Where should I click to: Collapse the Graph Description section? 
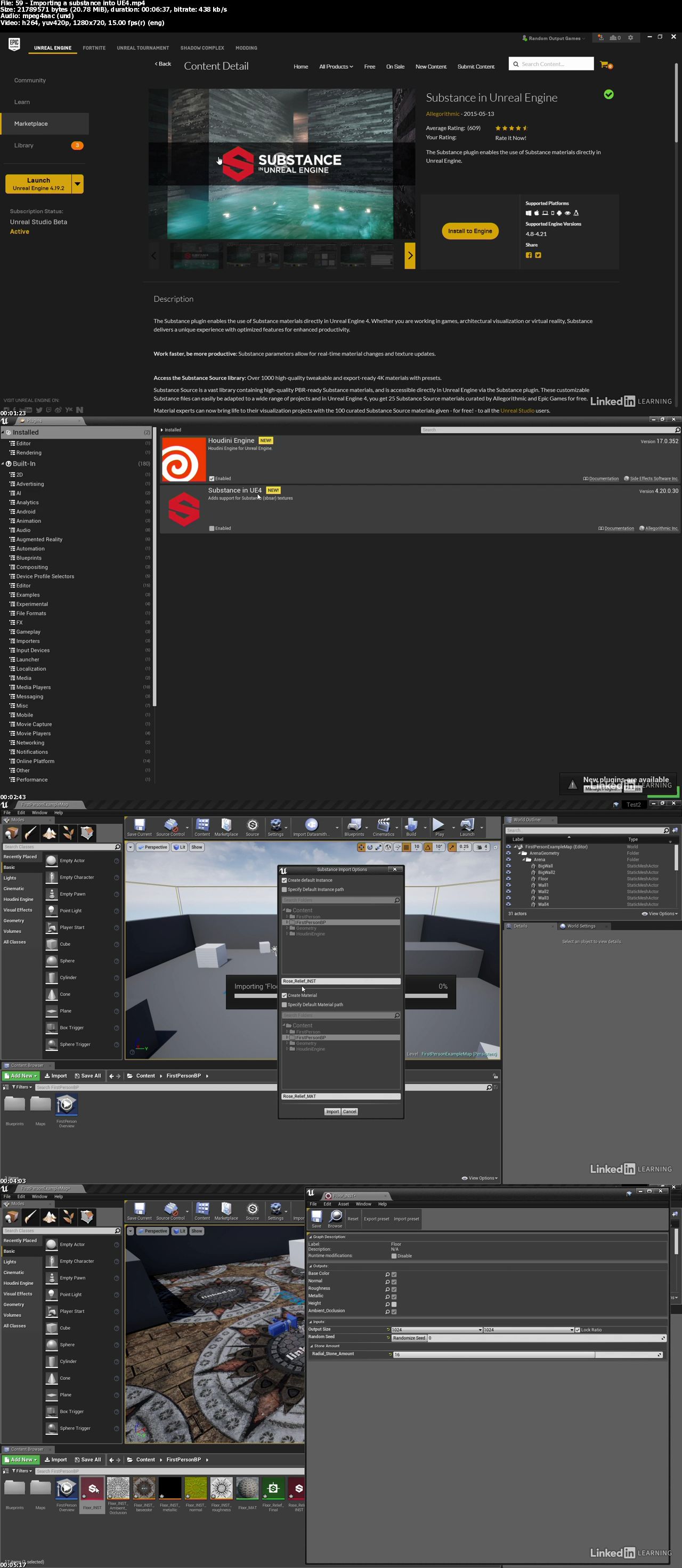point(310,1237)
